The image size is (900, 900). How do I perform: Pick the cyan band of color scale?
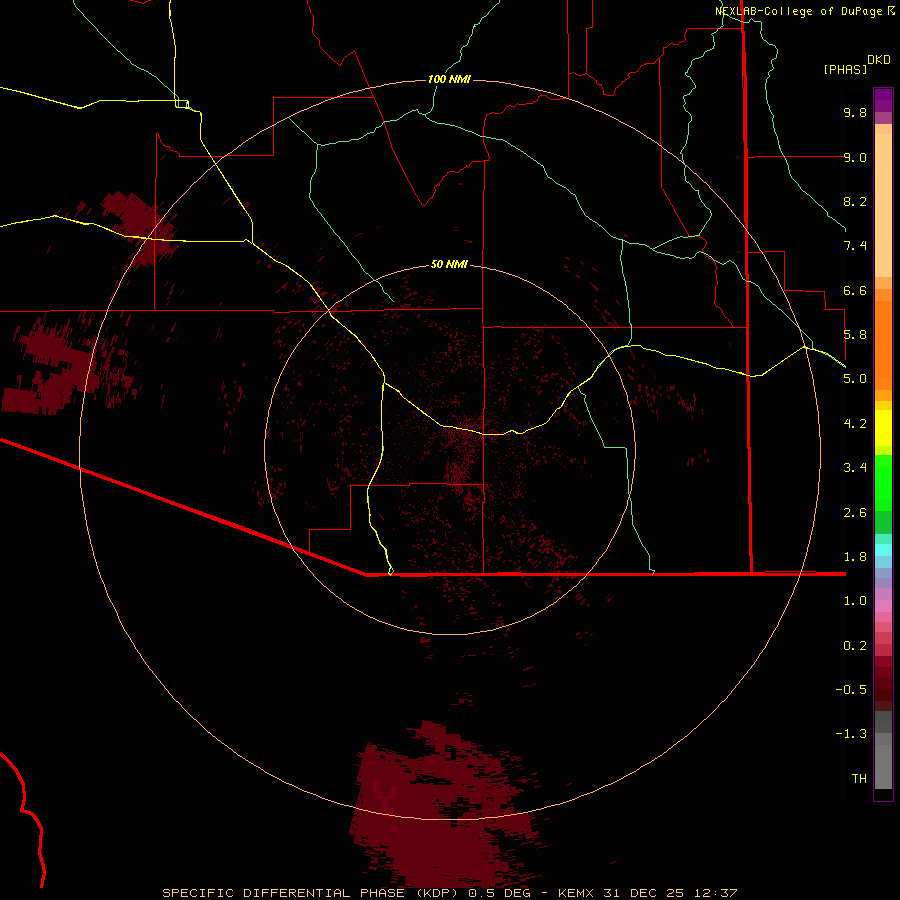click(x=883, y=550)
